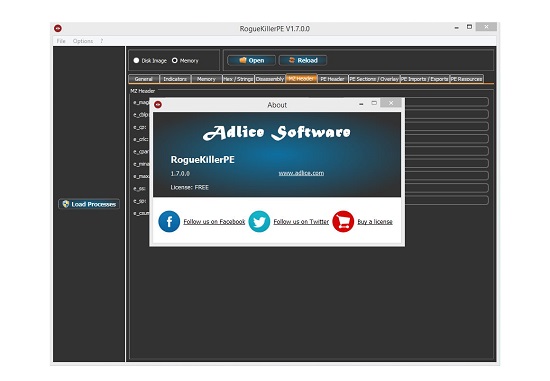
Task: Select the MZ Header tab
Action: coord(301,78)
